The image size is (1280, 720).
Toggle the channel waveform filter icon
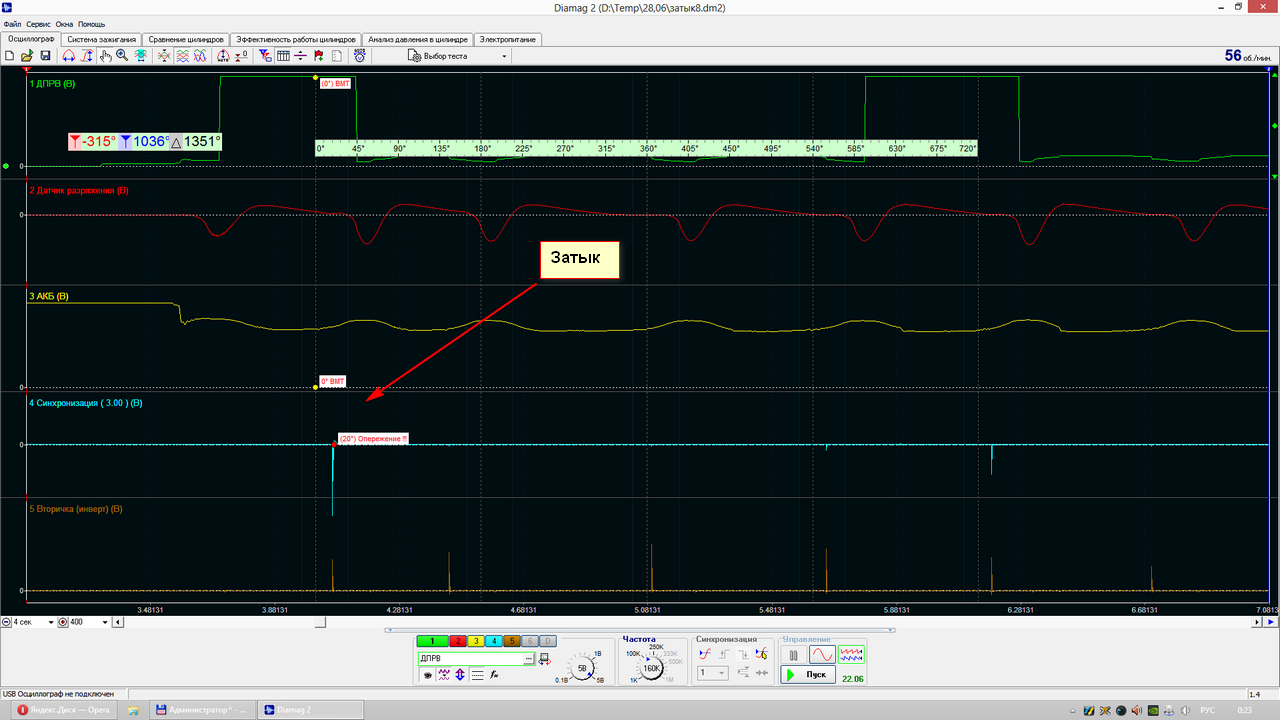pos(445,675)
